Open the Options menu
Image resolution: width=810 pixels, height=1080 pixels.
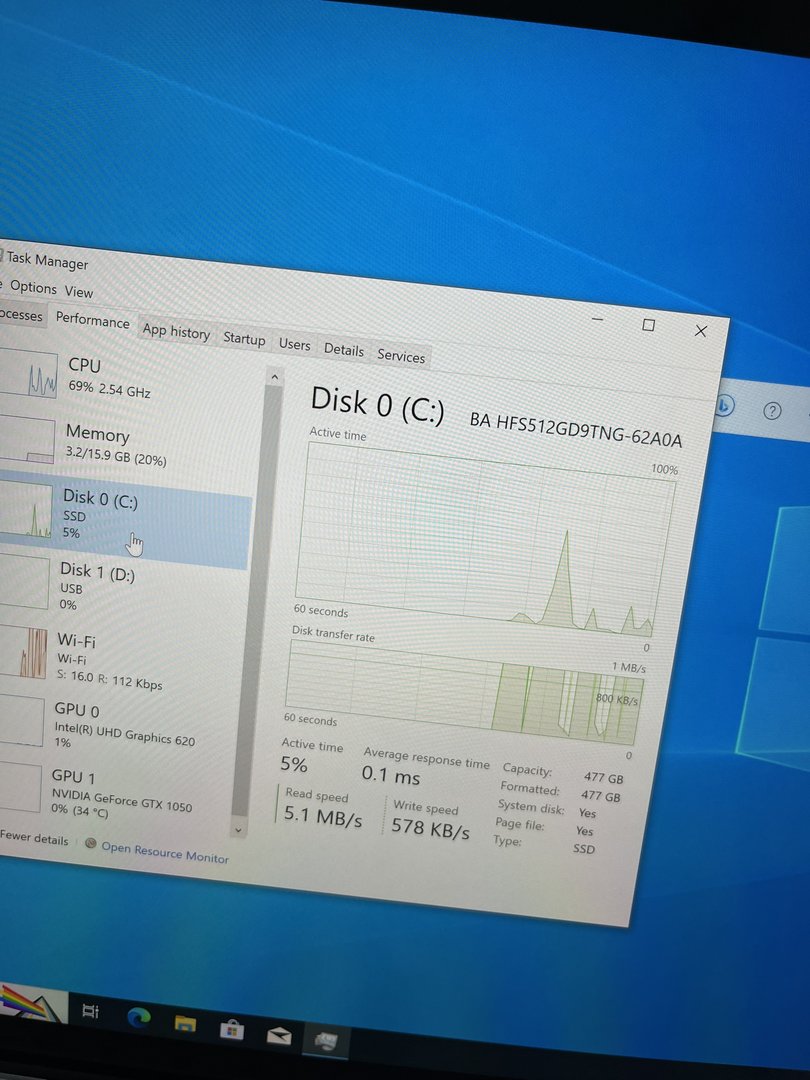(x=33, y=287)
